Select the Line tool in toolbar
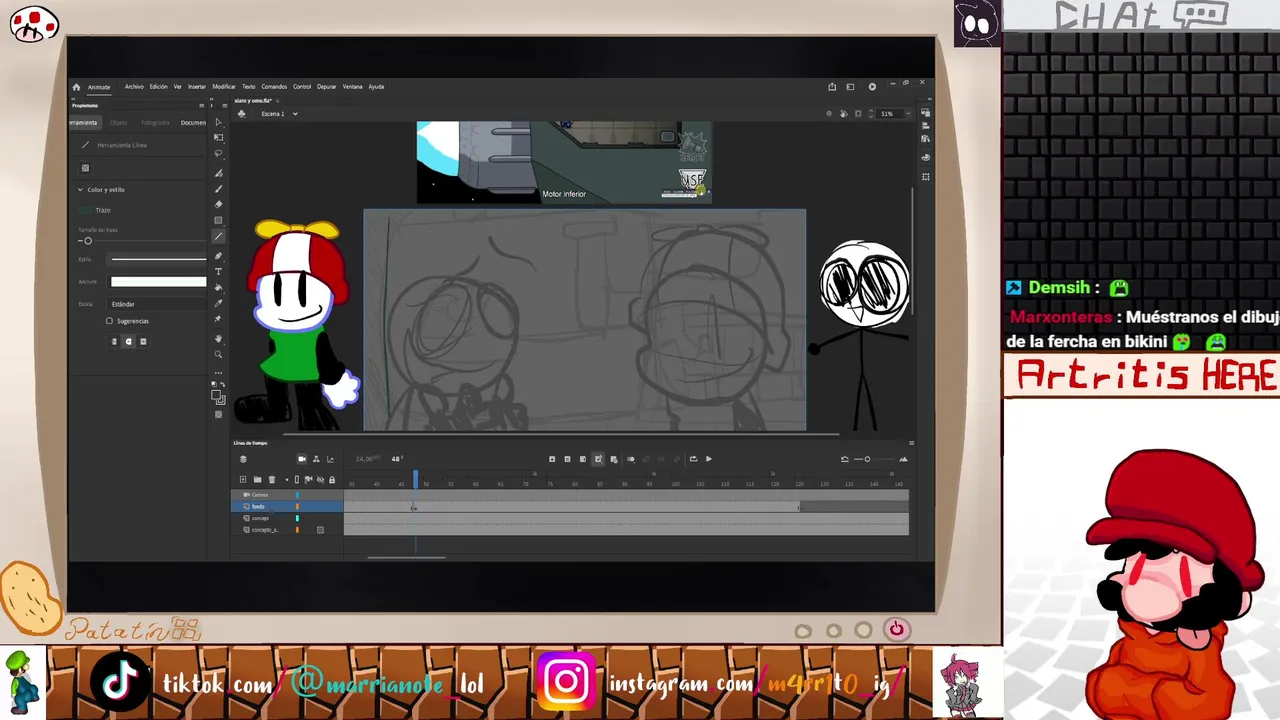Screen dimensions: 1280x720 click(219, 237)
